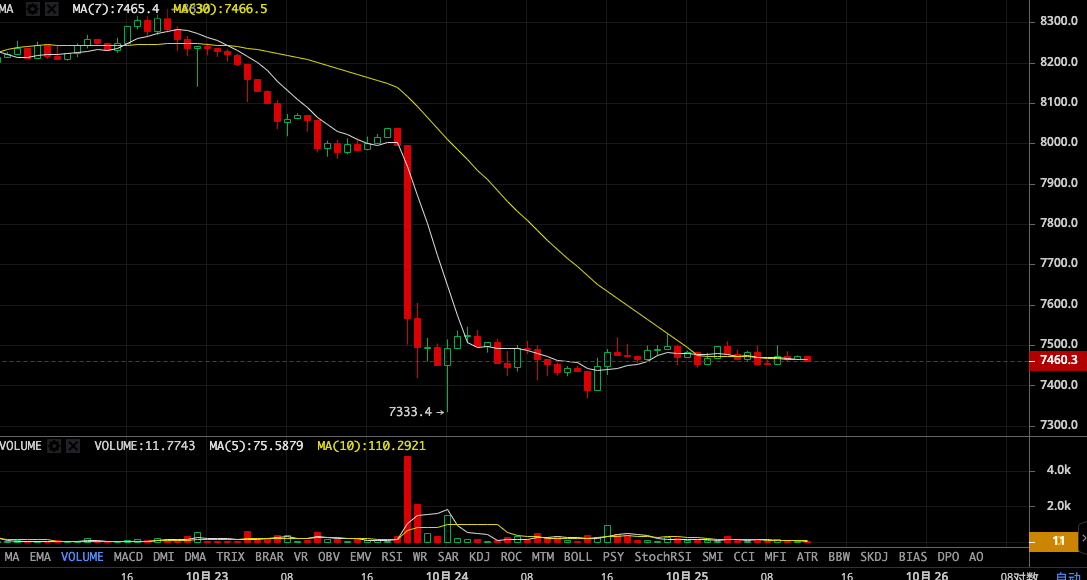The width and height of the screenshot is (1087, 580).
Task: Enable the RSI indicator
Action: [x=392, y=557]
